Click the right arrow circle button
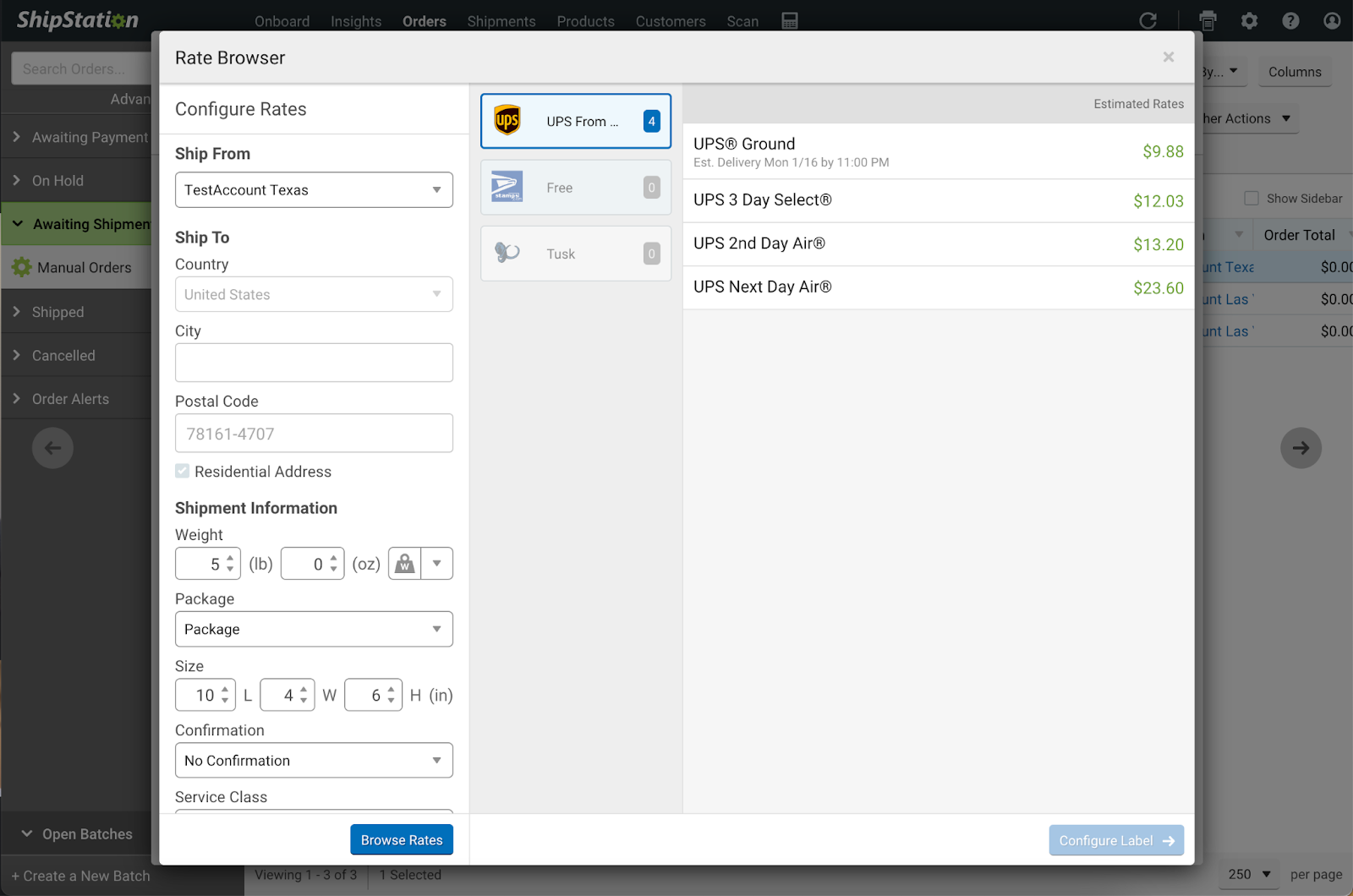This screenshot has height=896, width=1353. (1301, 448)
